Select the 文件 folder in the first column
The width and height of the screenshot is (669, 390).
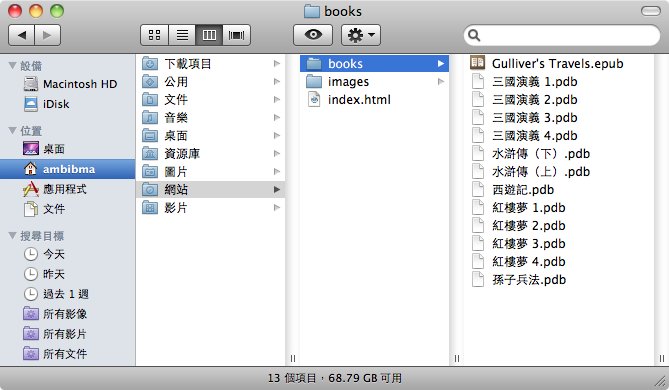point(210,99)
